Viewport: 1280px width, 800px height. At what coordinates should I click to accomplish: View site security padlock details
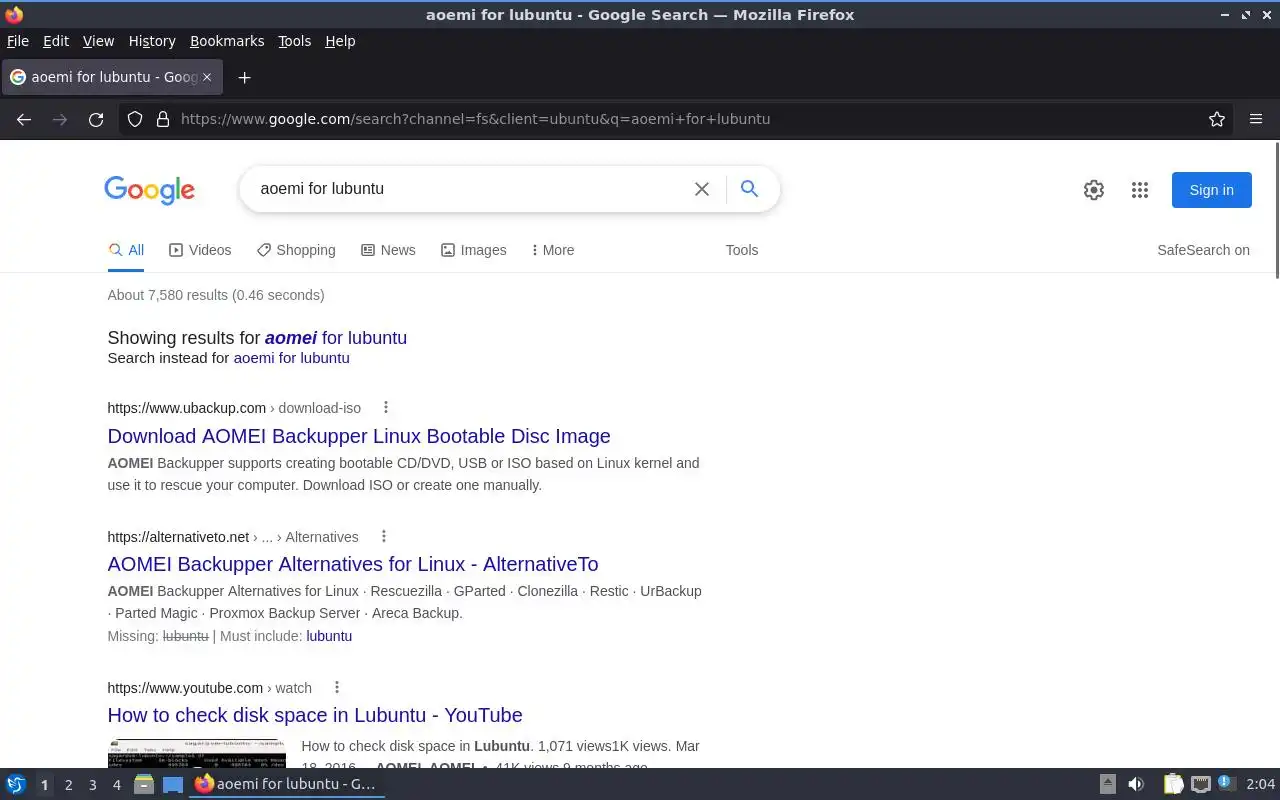point(163,119)
